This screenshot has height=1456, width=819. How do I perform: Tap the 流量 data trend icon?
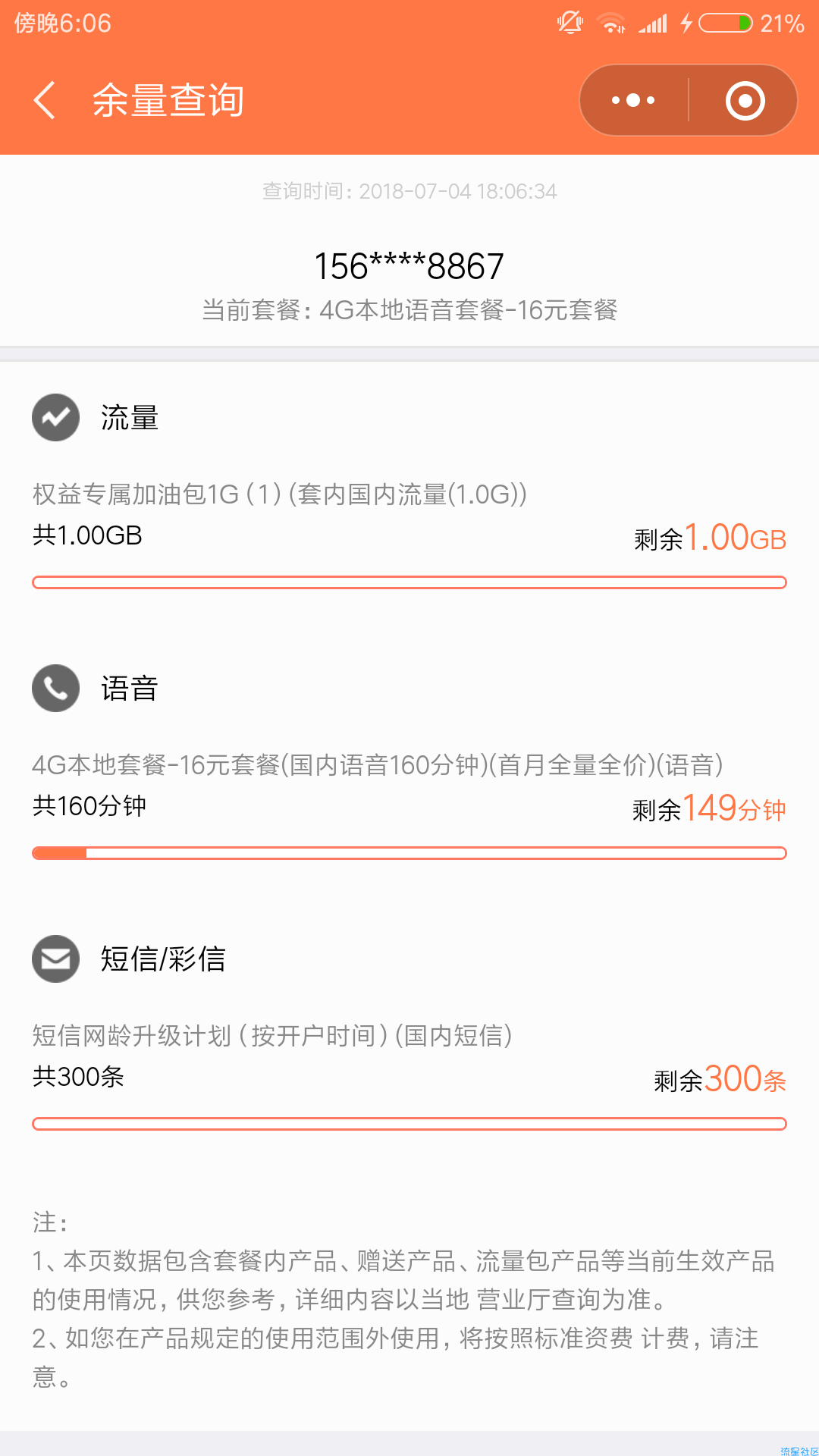(55, 417)
